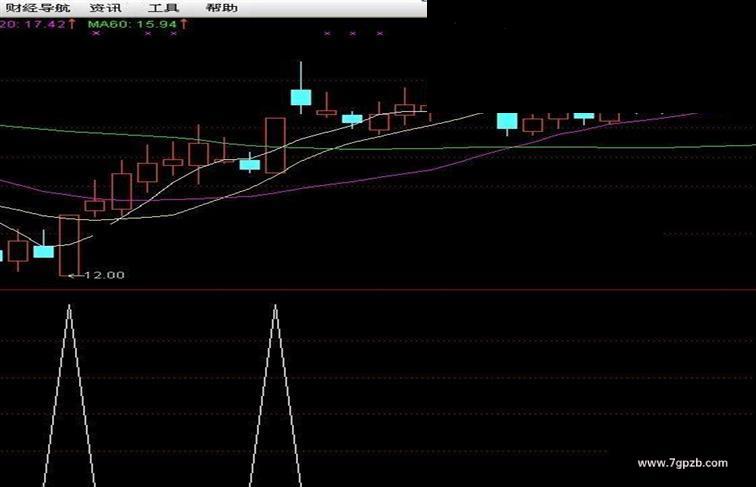The height and width of the screenshot is (487, 756).
Task: Select the 12.00 low price label
Action: [104, 275]
